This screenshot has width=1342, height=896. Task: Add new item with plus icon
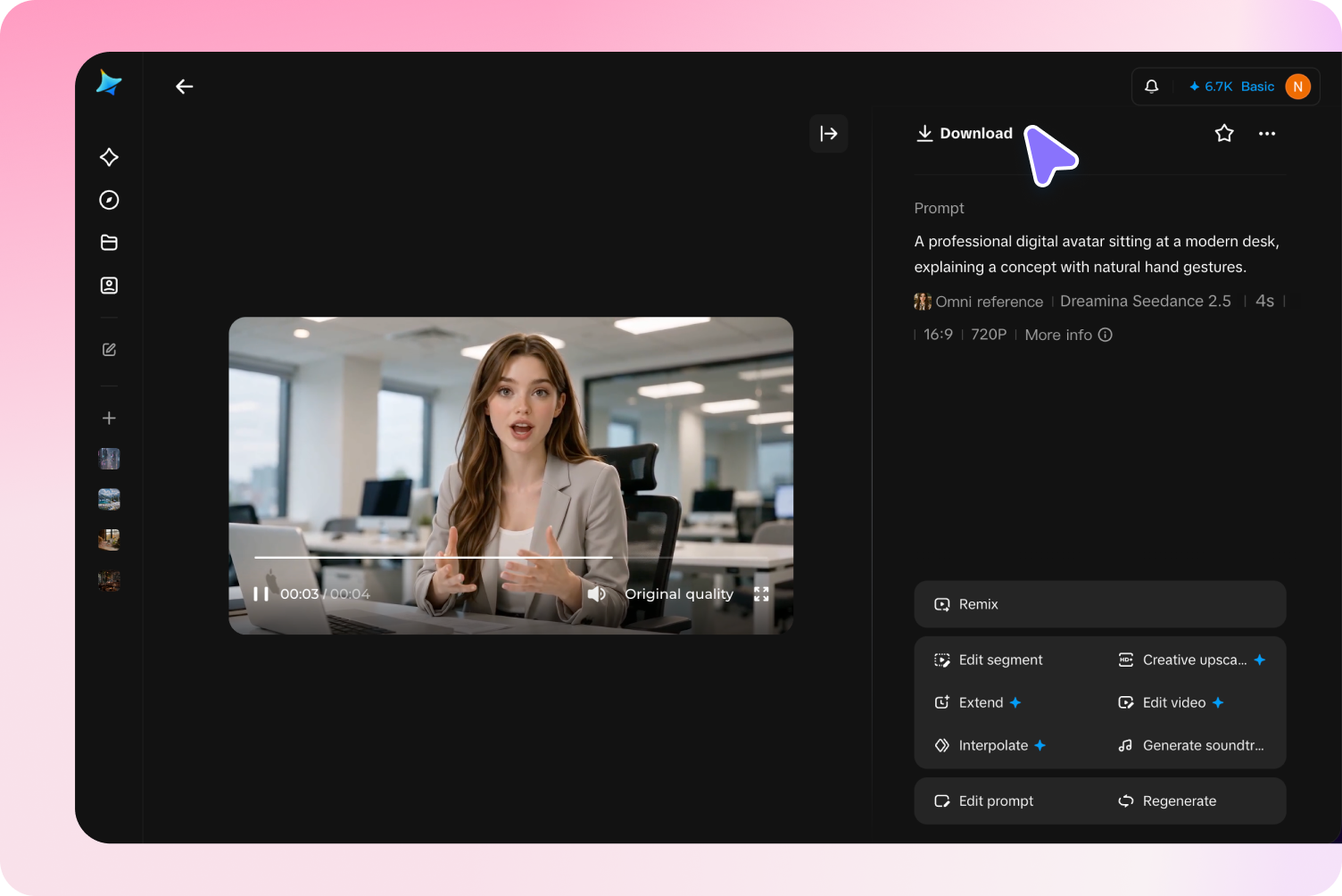[109, 418]
